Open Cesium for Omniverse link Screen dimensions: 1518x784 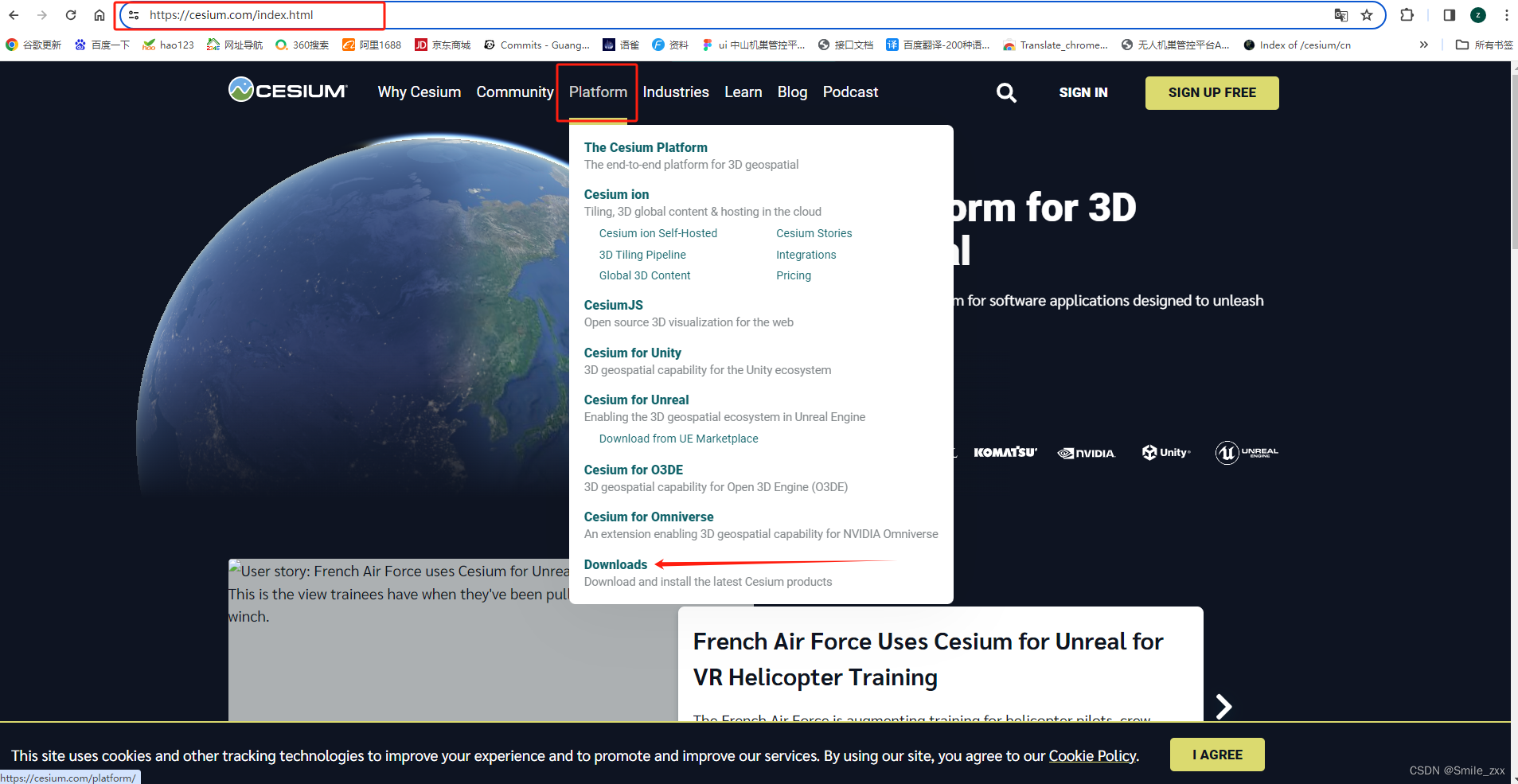point(649,517)
